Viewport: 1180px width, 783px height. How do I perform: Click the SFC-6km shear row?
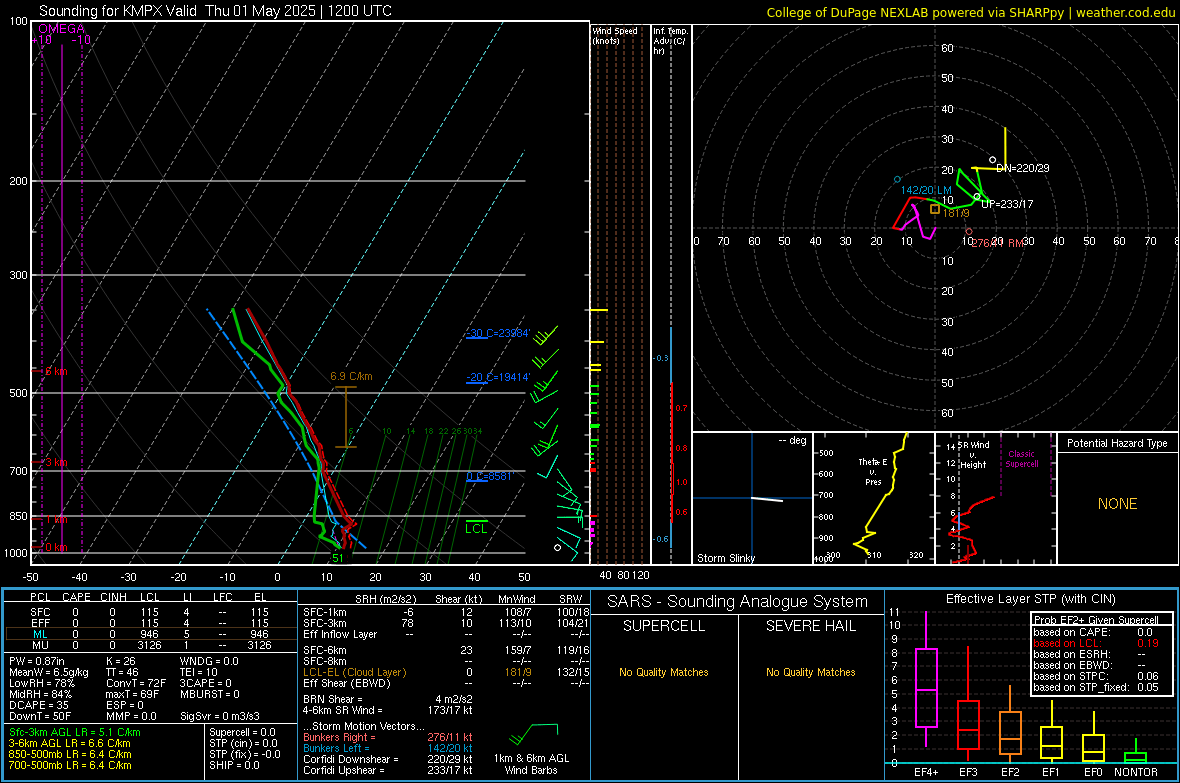[x=445, y=650]
